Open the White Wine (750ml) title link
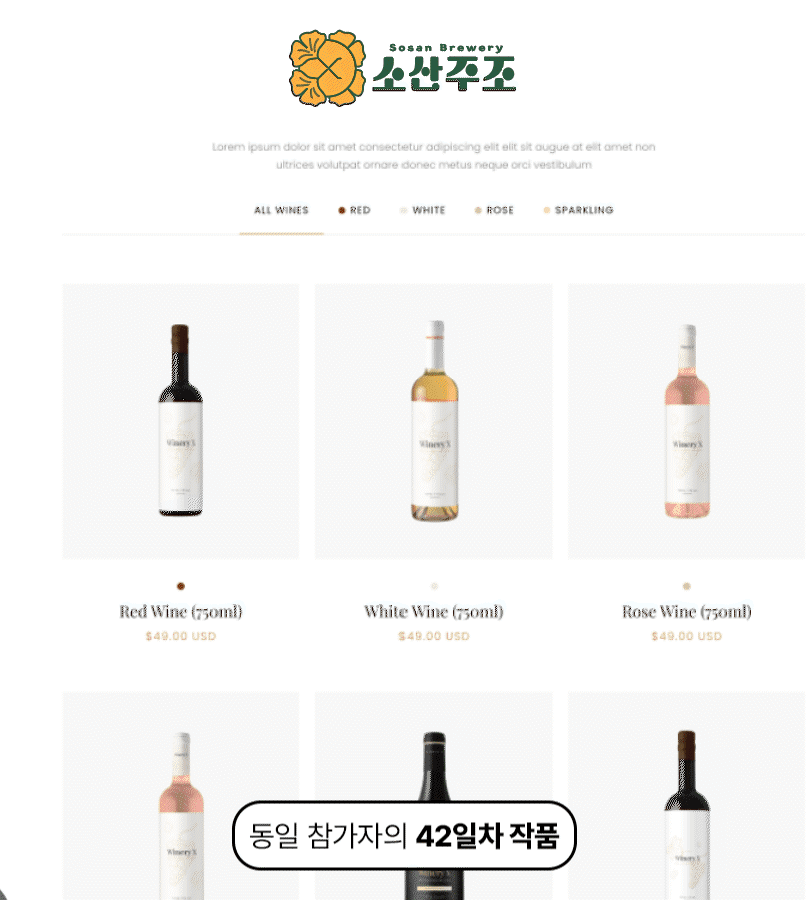Viewport: 810px width, 900px height. click(434, 612)
